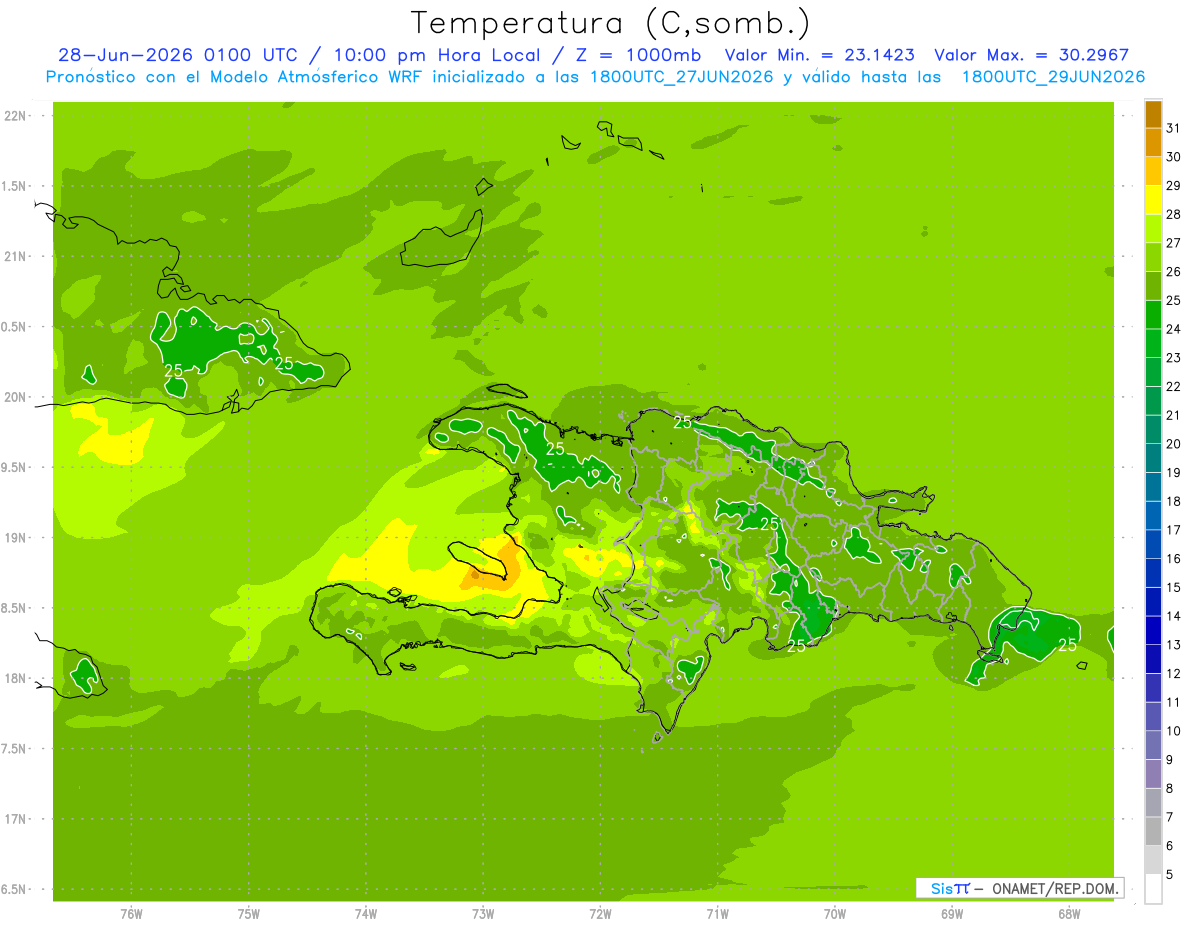
Task: Click the "6.5N" latitude axis label
Action: tap(14, 890)
